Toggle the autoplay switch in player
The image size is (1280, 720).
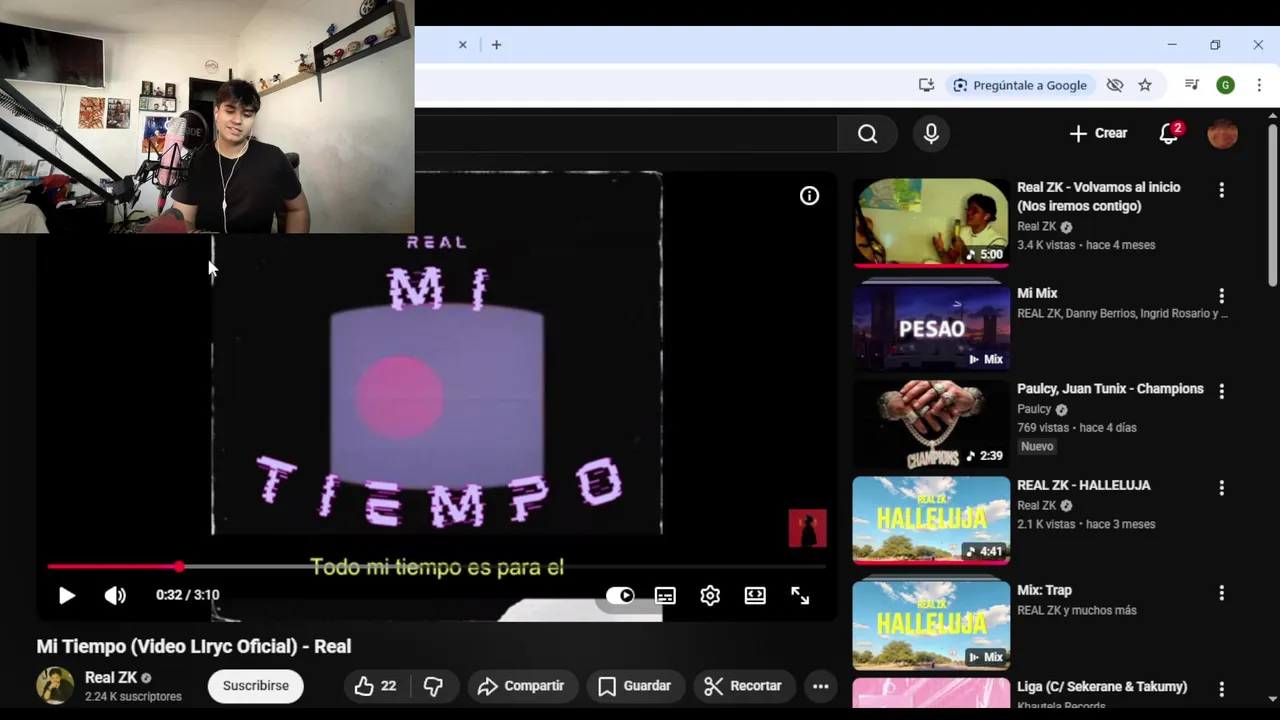620,596
